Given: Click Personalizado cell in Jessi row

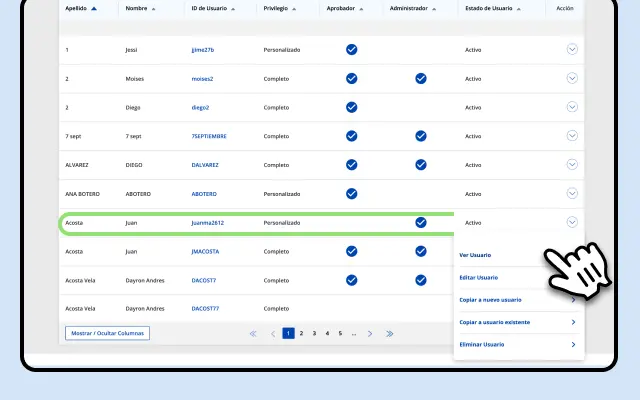Looking at the screenshot, I should coord(282,50).
